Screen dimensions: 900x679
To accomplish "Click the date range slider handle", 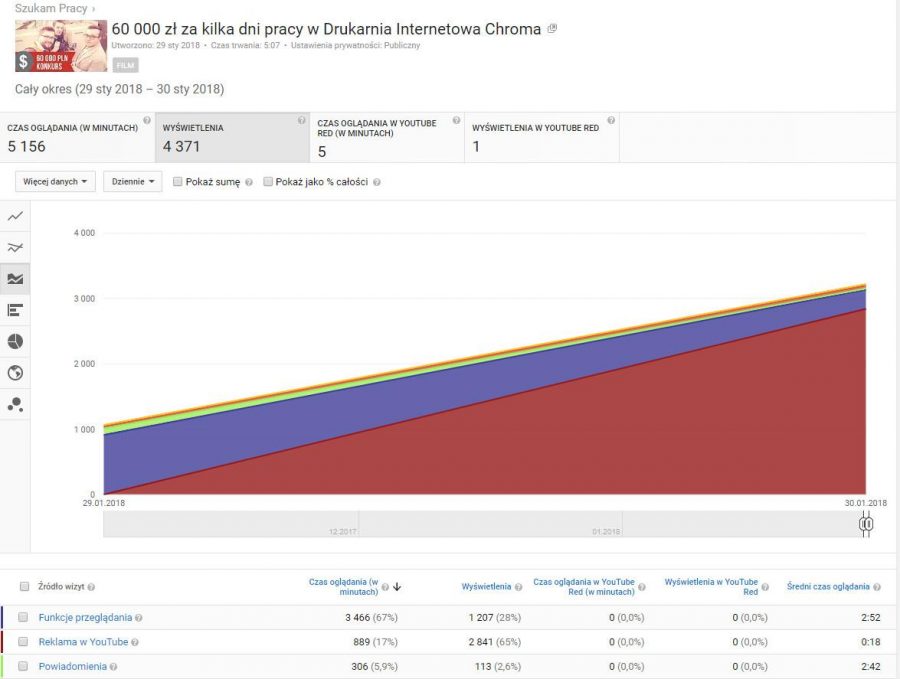I will tap(867, 524).
